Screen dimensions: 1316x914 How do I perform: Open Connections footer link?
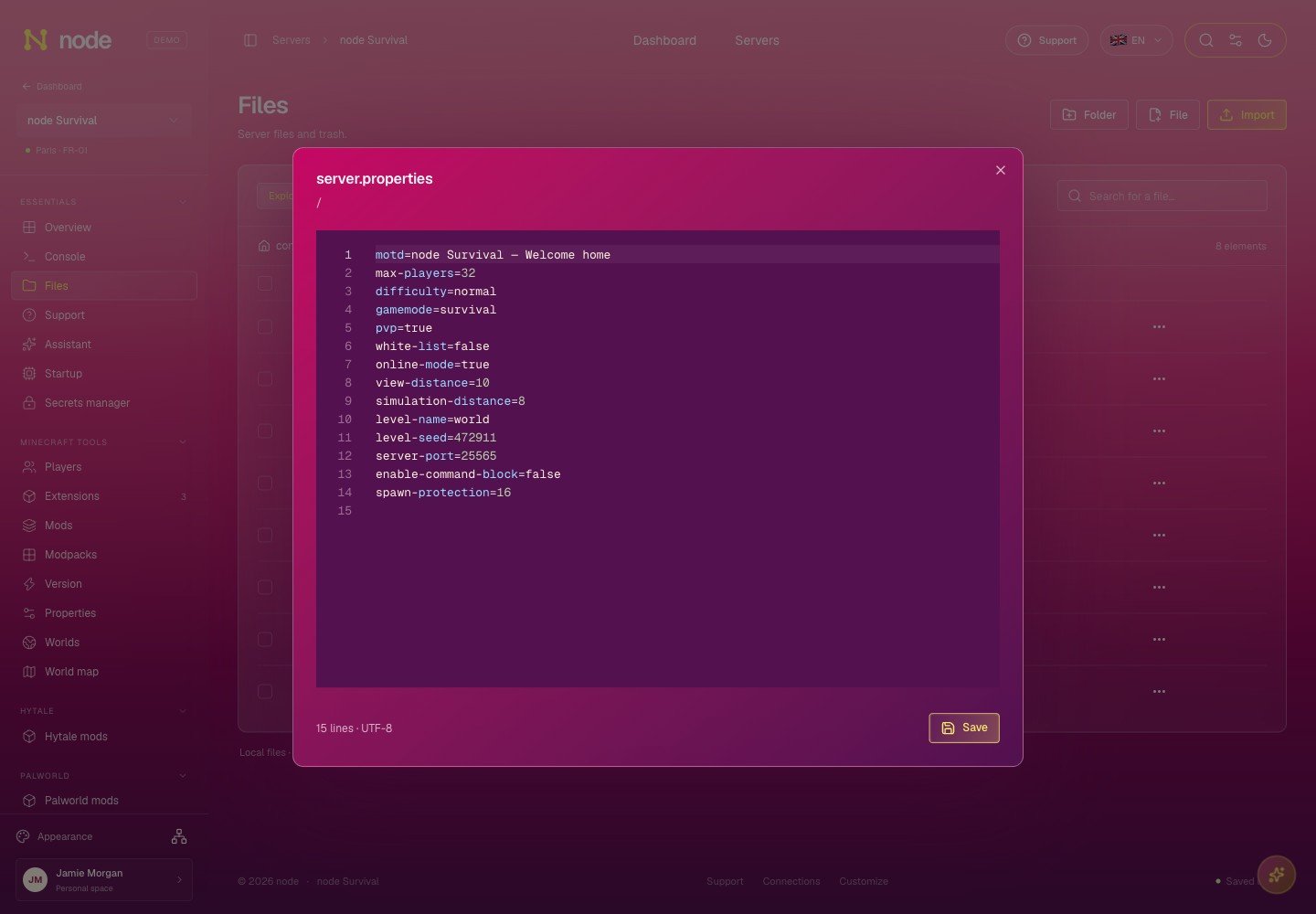(791, 881)
